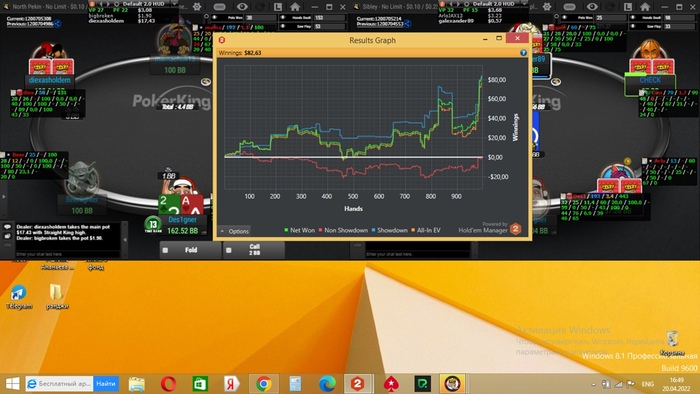Open lobby home icon in North Pekin table

tap(295, 7)
